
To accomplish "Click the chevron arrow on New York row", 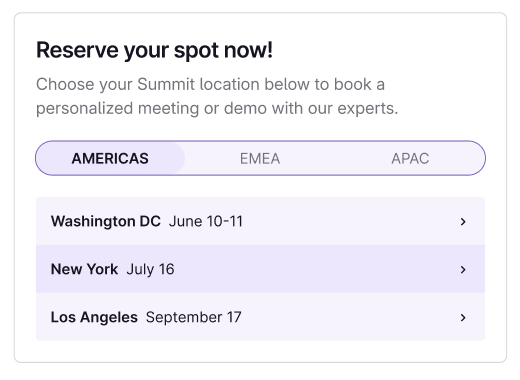I will coord(463,270).
